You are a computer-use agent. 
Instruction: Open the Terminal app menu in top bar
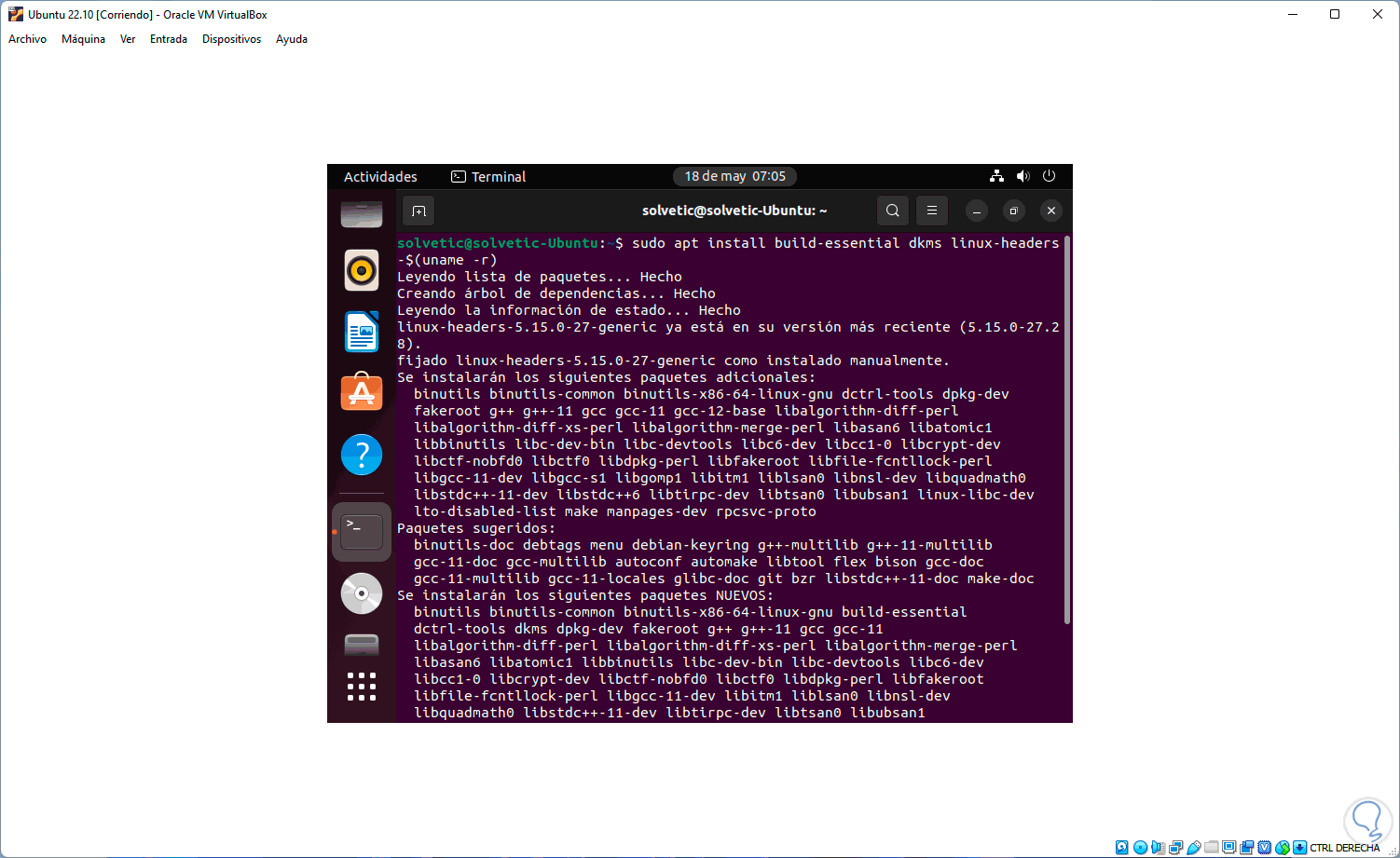pos(488,177)
